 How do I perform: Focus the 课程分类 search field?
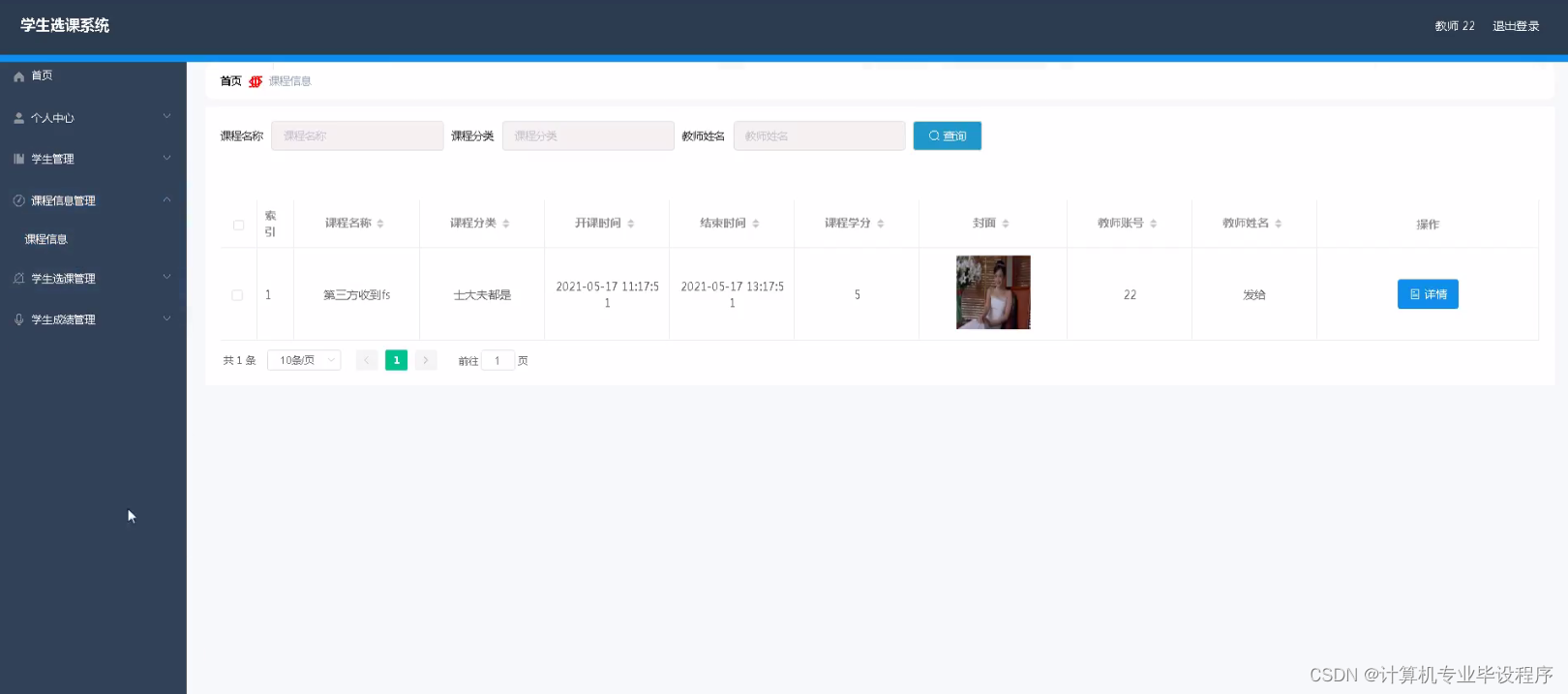pyautogui.click(x=588, y=136)
